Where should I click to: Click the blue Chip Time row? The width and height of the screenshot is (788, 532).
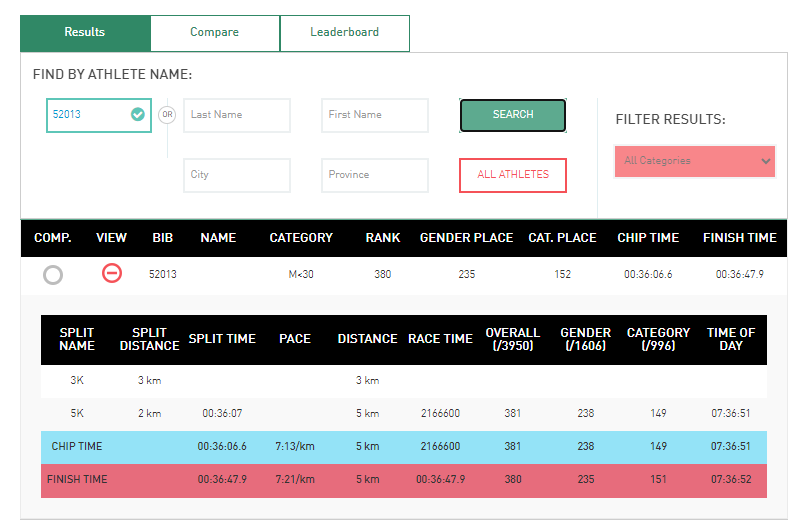403,447
